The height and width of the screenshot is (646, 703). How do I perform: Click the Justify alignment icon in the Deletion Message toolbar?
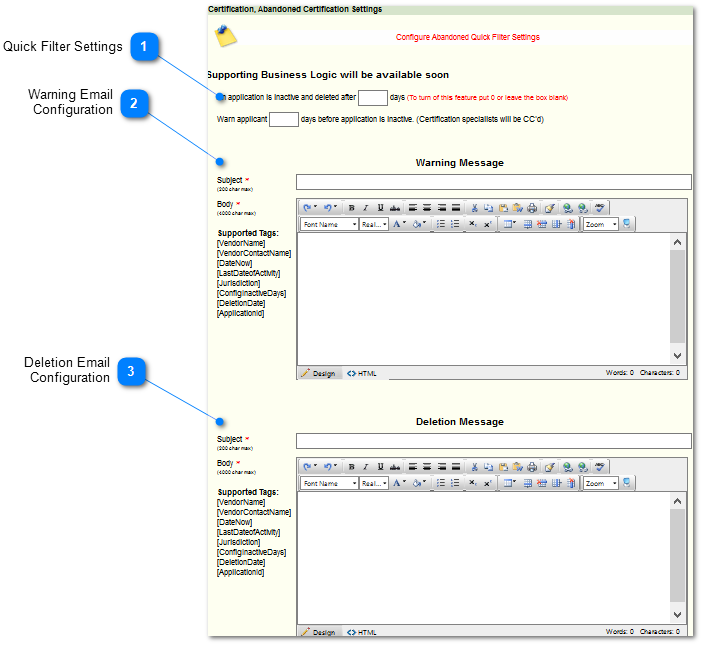[456, 467]
